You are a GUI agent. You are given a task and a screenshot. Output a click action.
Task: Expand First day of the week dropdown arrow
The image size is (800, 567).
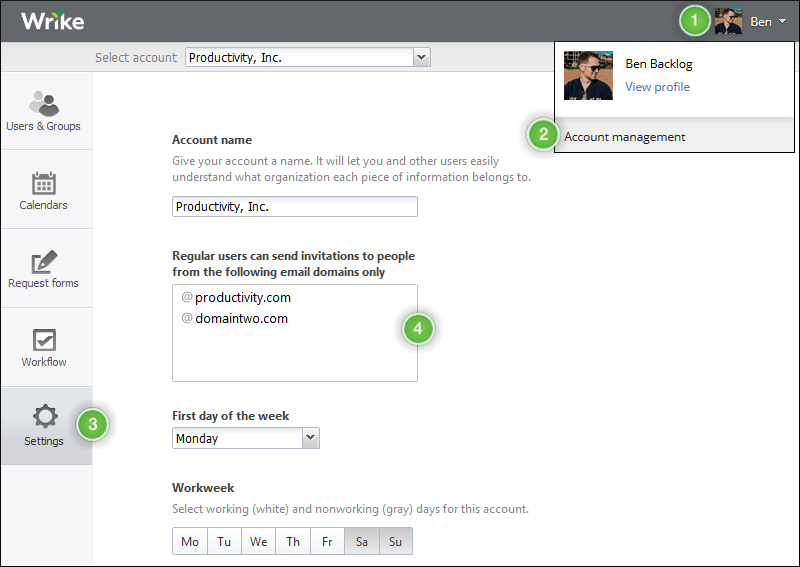coord(311,438)
